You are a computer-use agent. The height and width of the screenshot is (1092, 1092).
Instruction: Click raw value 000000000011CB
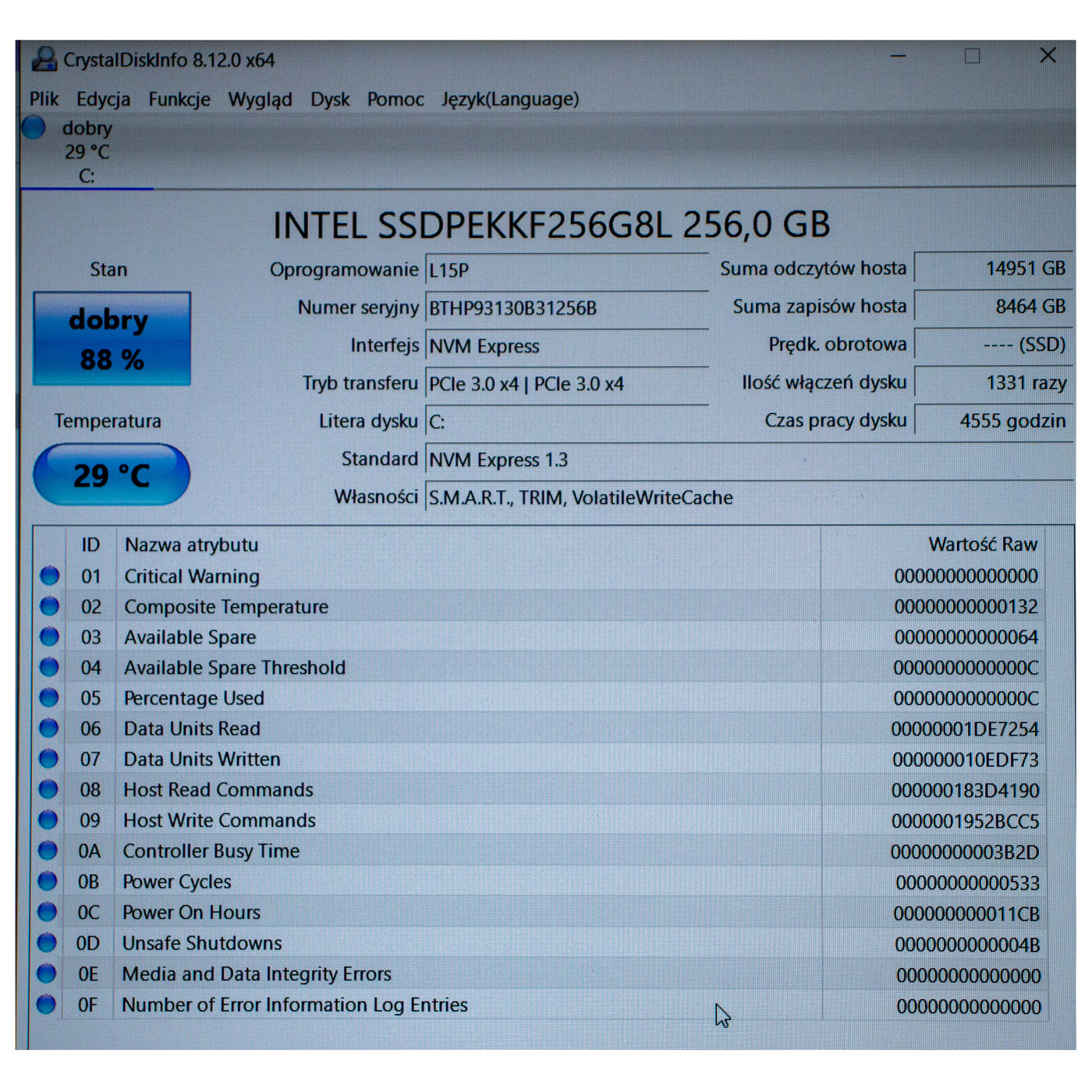pos(966,913)
